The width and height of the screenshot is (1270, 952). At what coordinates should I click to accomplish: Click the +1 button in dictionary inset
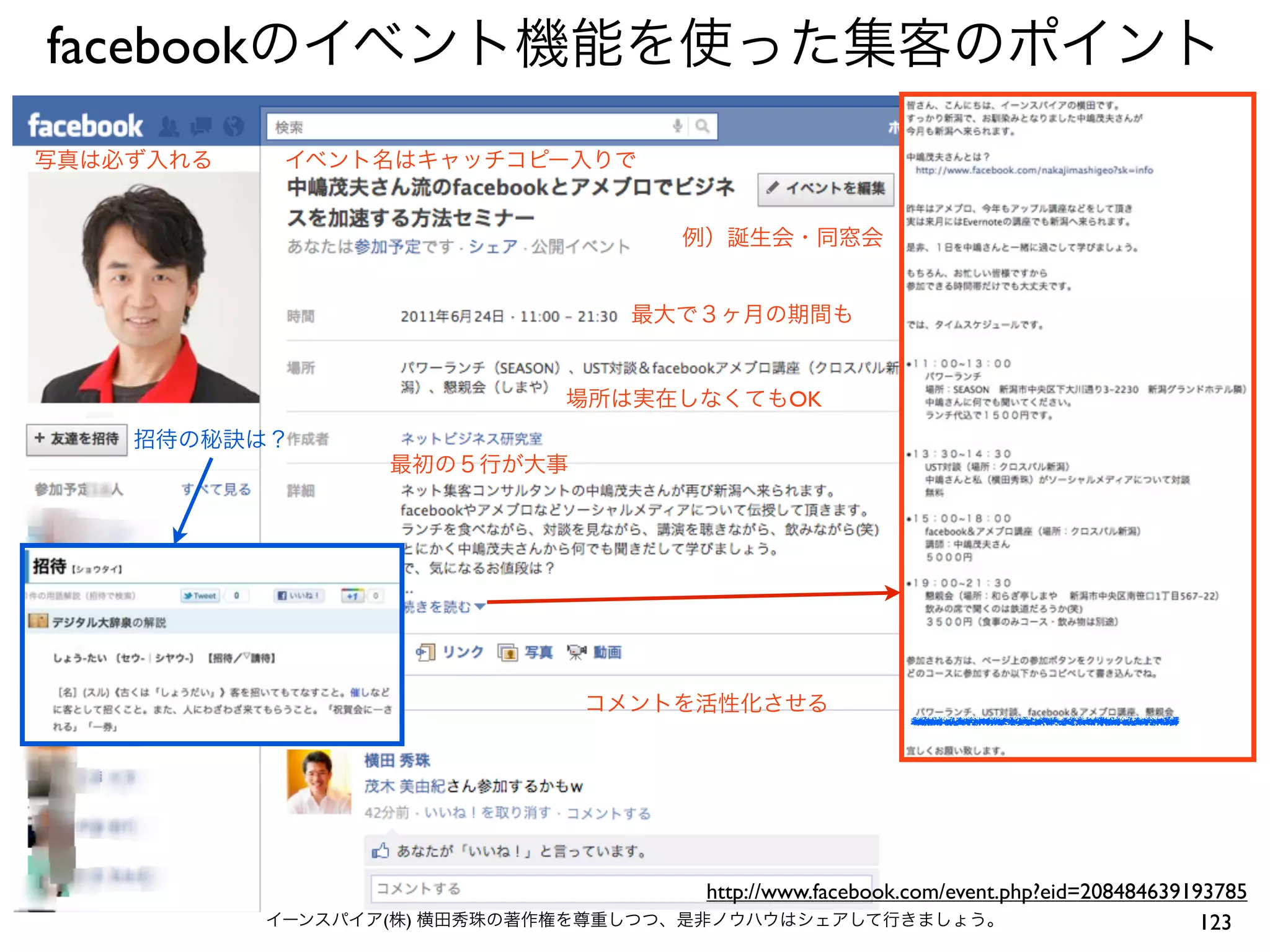(353, 596)
